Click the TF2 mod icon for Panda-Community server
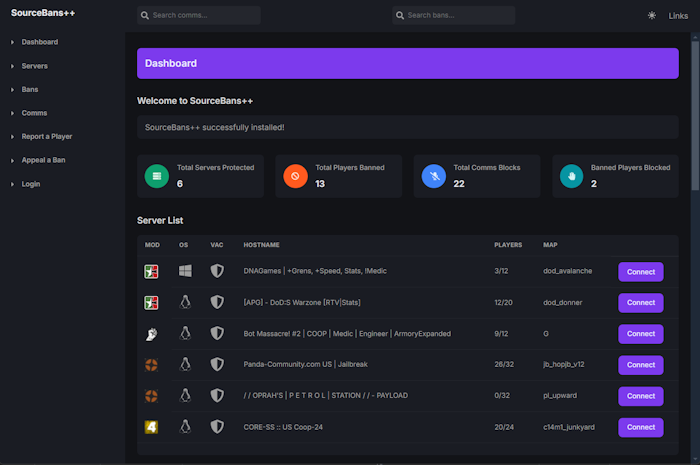This screenshot has width=700, height=465. click(x=151, y=365)
